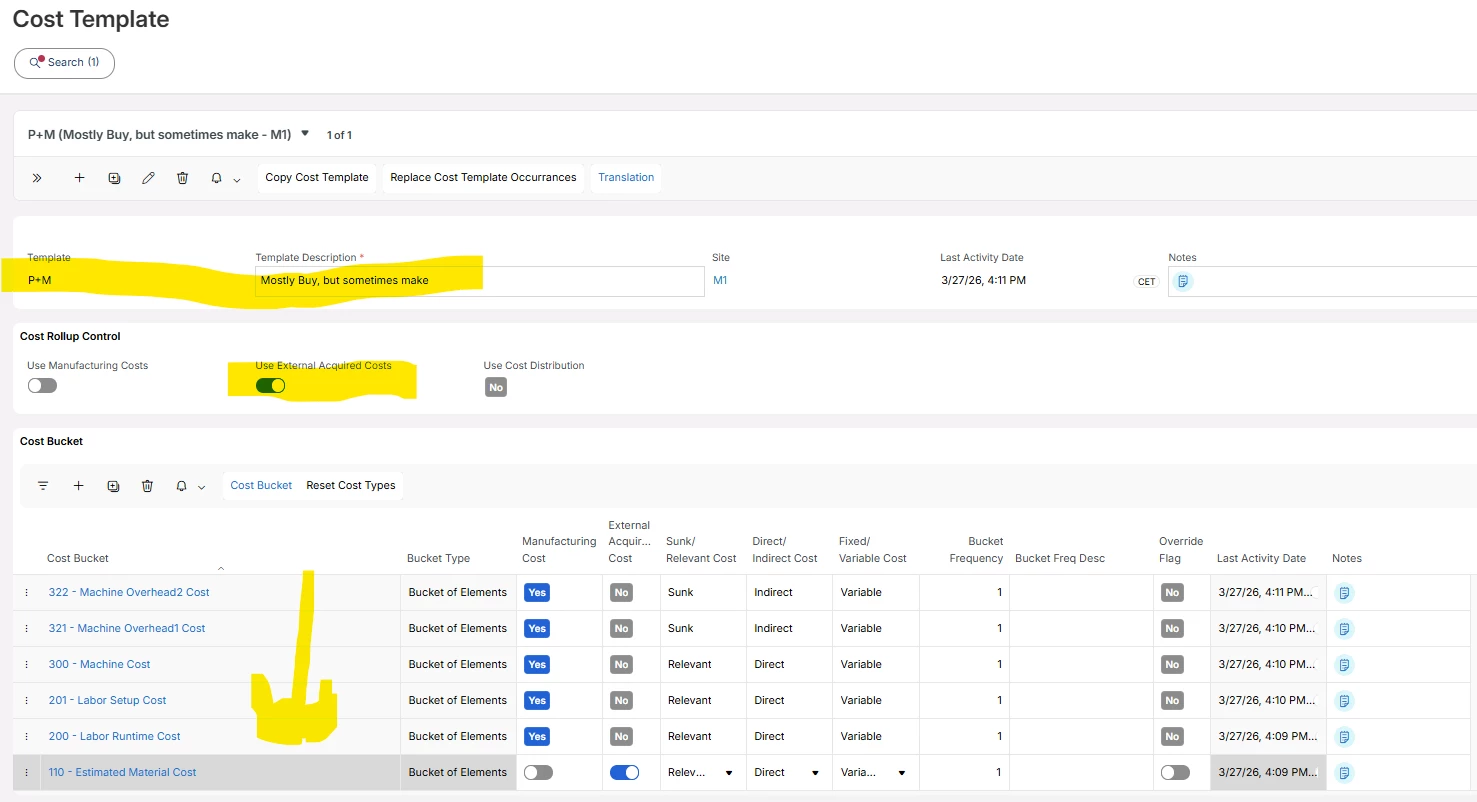Click the Template Description input field
The width and height of the screenshot is (1477, 802).
click(x=480, y=281)
